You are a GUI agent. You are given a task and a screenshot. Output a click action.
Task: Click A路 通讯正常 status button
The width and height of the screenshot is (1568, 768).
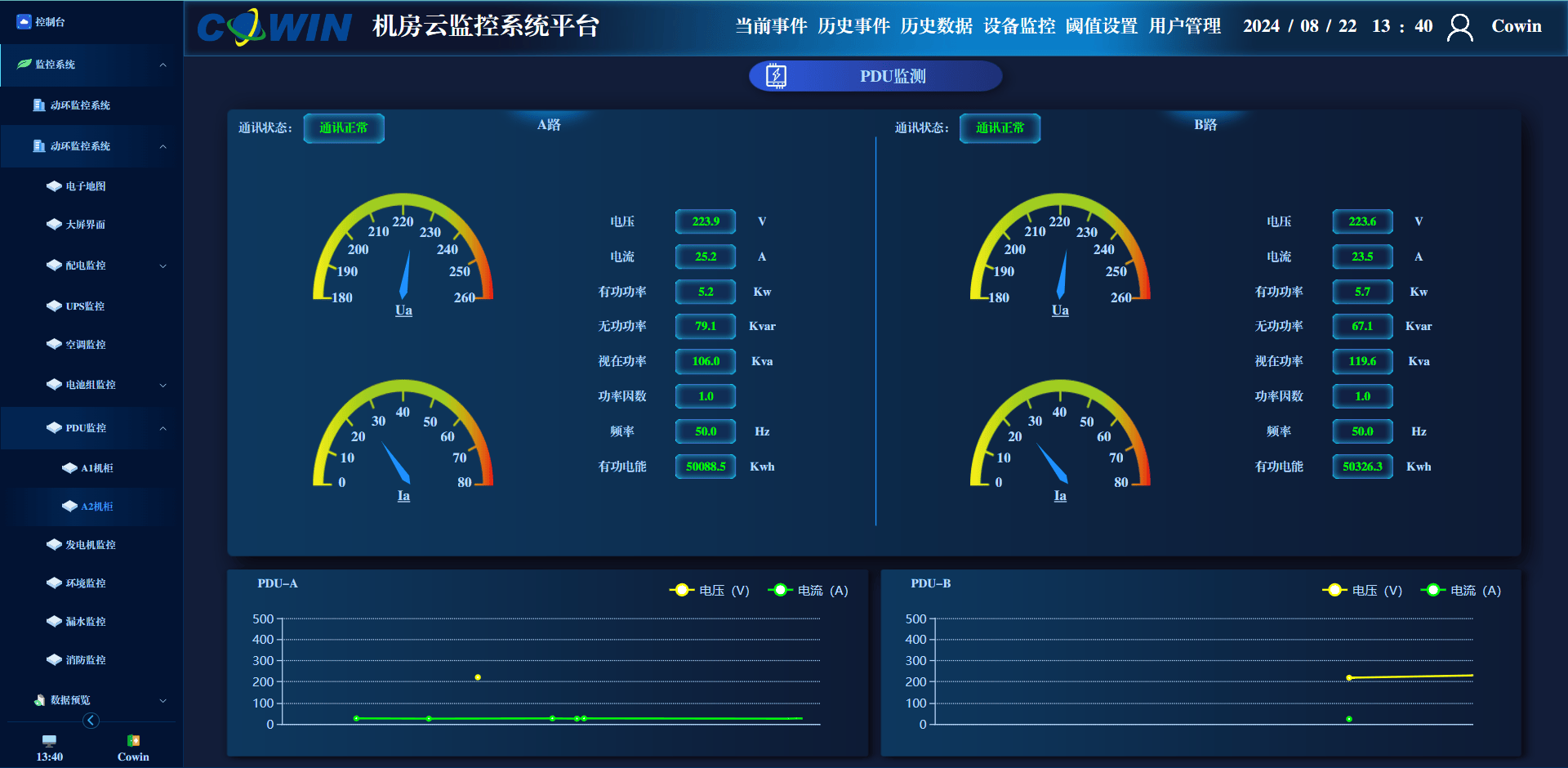344,128
